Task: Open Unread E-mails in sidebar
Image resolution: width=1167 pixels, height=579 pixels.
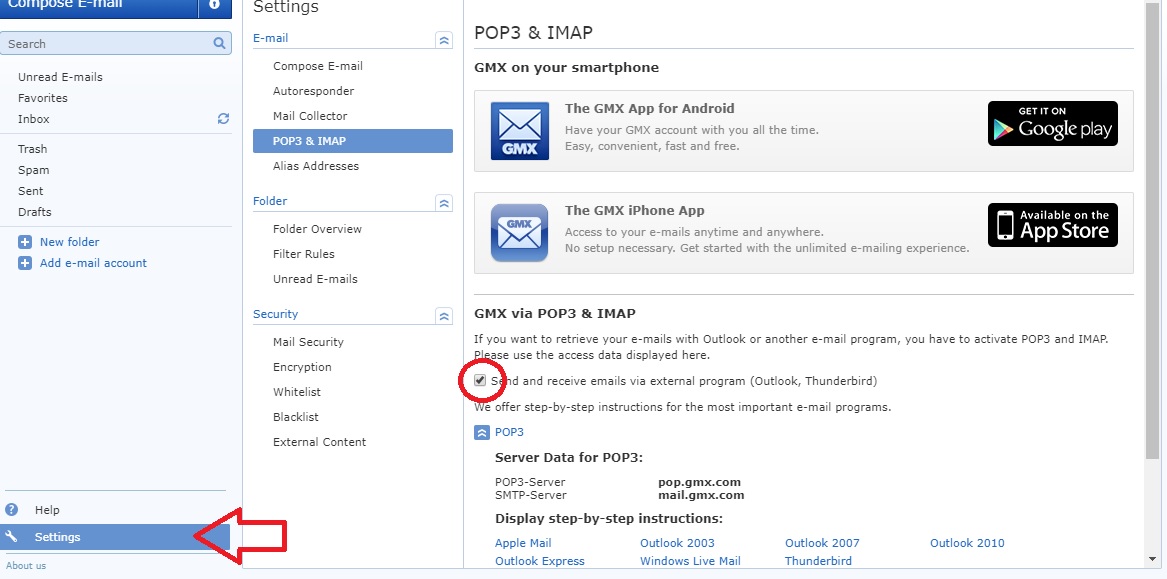Action: tap(60, 77)
